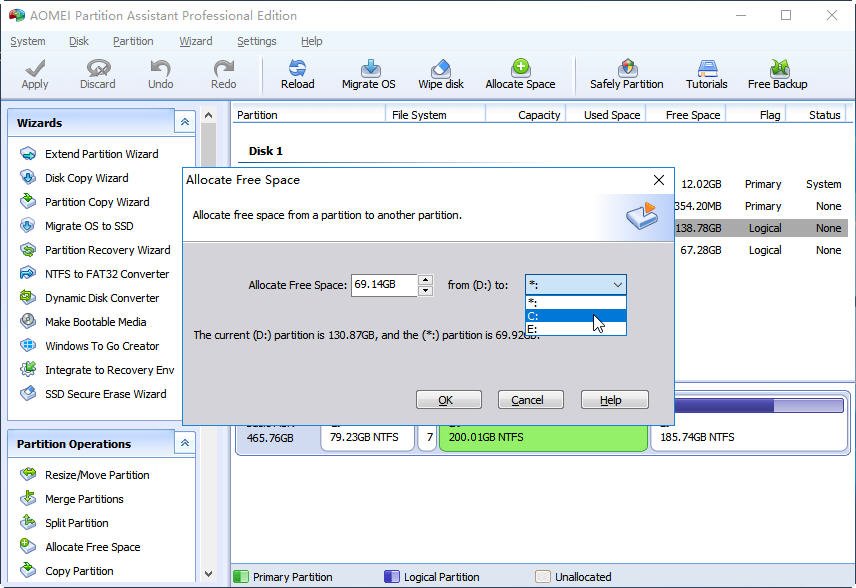Viewport: 856px width, 588px height.
Task: Collapse the Wizards panel
Action: coord(185,122)
